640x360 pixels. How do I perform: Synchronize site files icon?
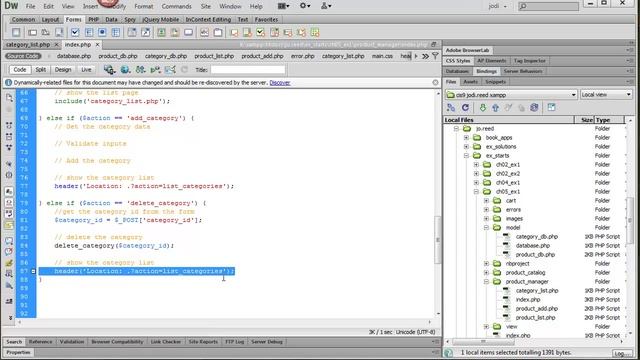tap(534, 107)
